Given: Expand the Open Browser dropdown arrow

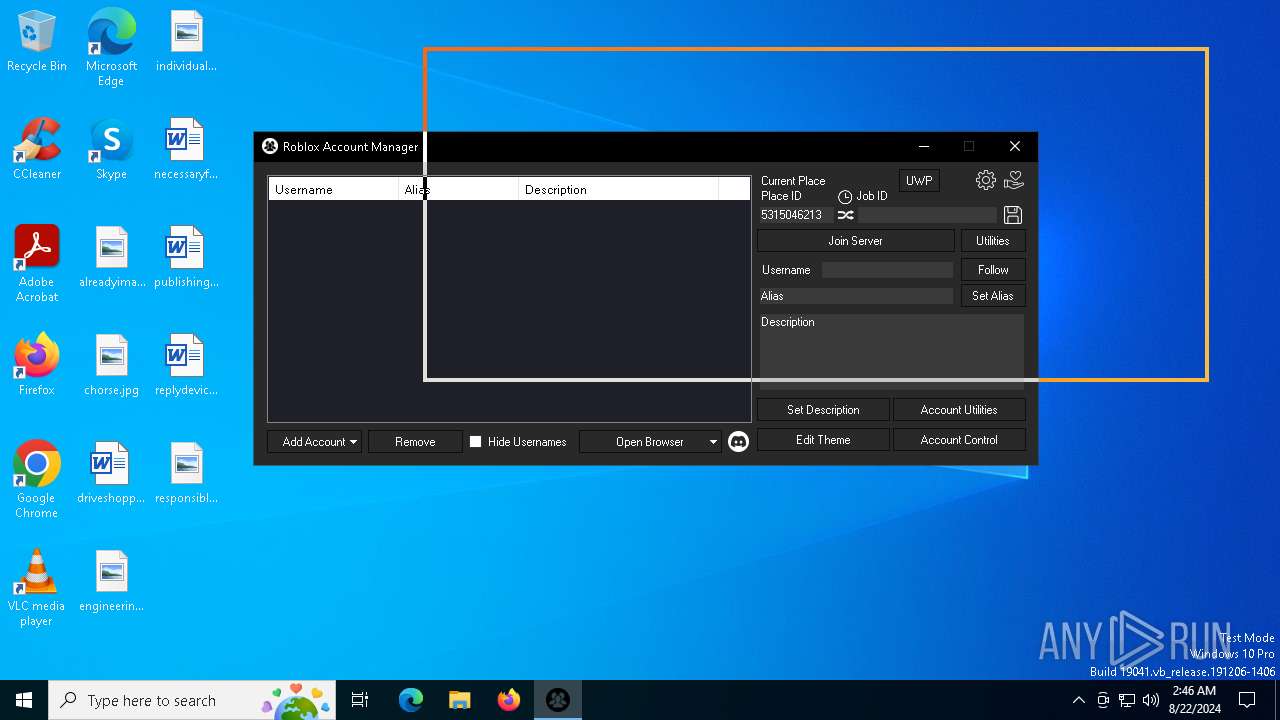Looking at the screenshot, I should 713,442.
